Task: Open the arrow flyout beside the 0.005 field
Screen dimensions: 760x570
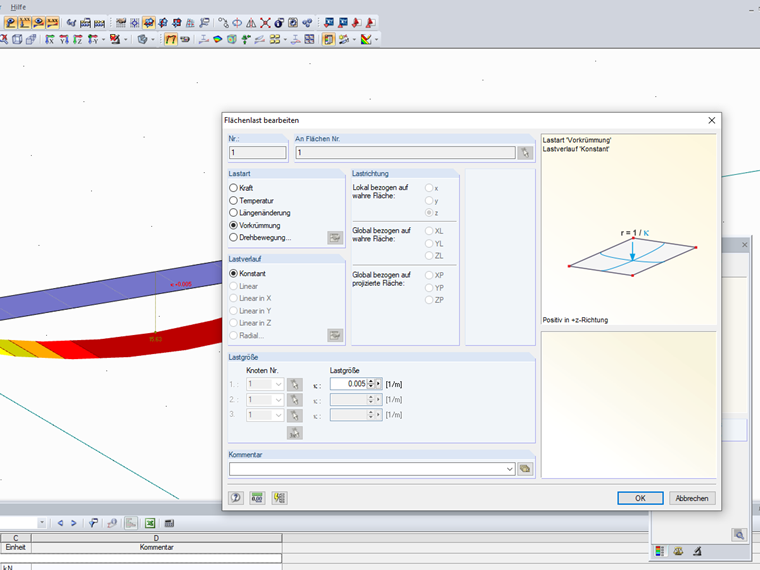Action: [379, 384]
